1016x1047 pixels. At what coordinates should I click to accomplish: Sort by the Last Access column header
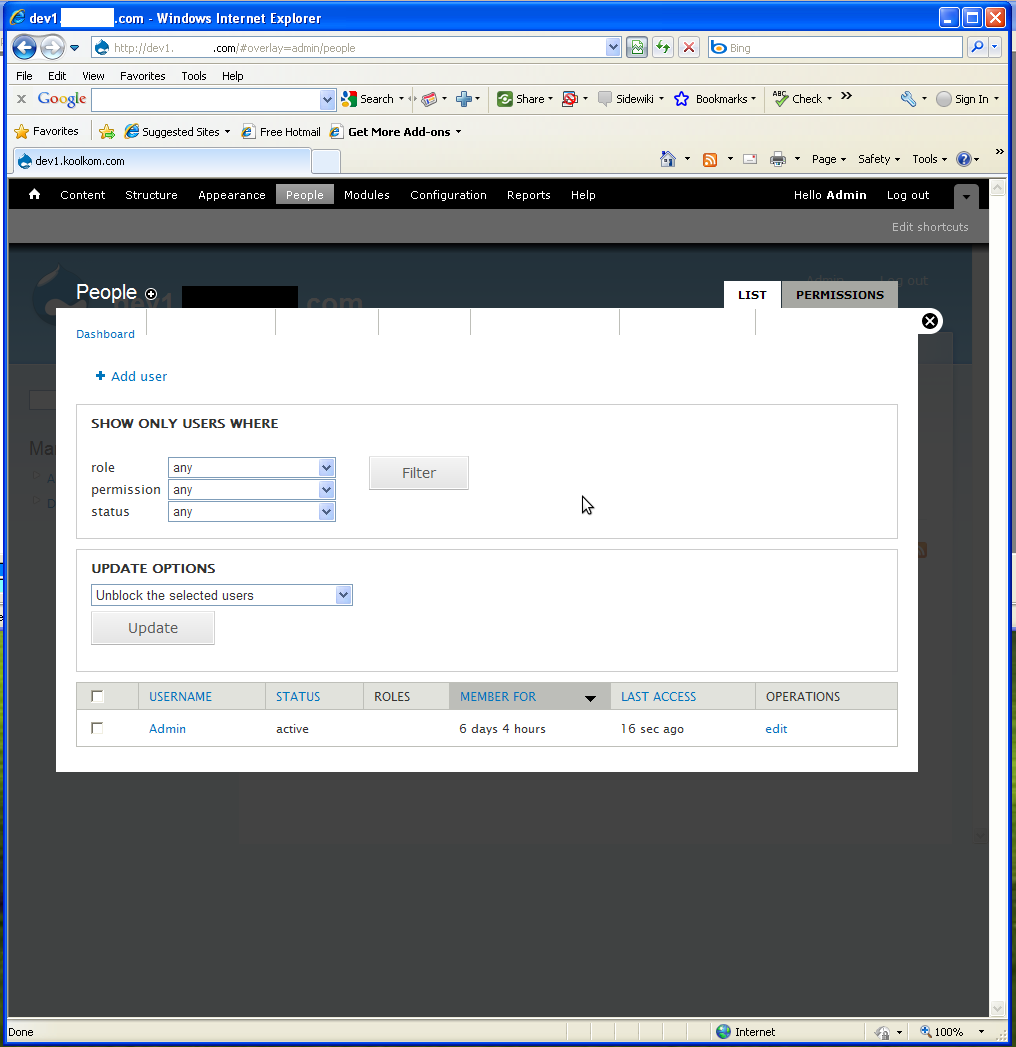pos(658,696)
